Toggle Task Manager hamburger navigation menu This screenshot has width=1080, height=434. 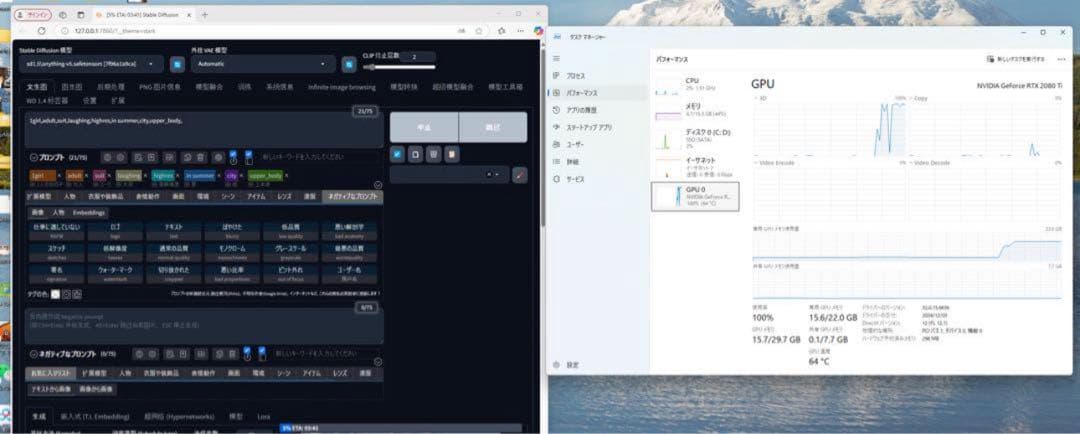(x=557, y=59)
